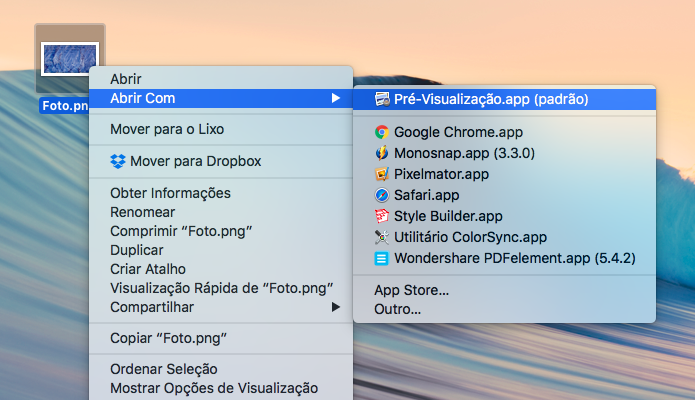Open with Monosnap.app (3.3.0)
695x400 pixels.
click(x=504, y=153)
